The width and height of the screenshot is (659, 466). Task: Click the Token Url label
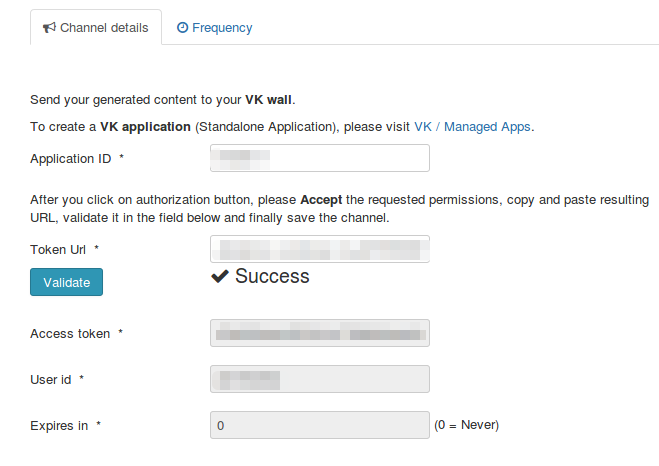[x=58, y=250]
